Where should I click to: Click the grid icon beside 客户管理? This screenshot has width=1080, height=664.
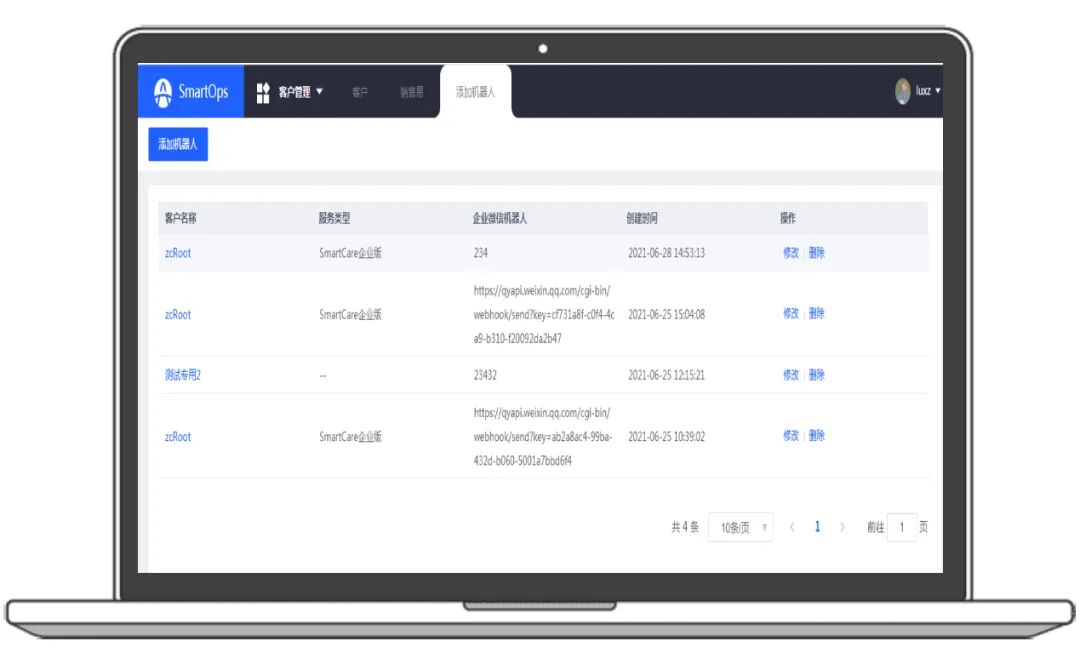point(263,92)
